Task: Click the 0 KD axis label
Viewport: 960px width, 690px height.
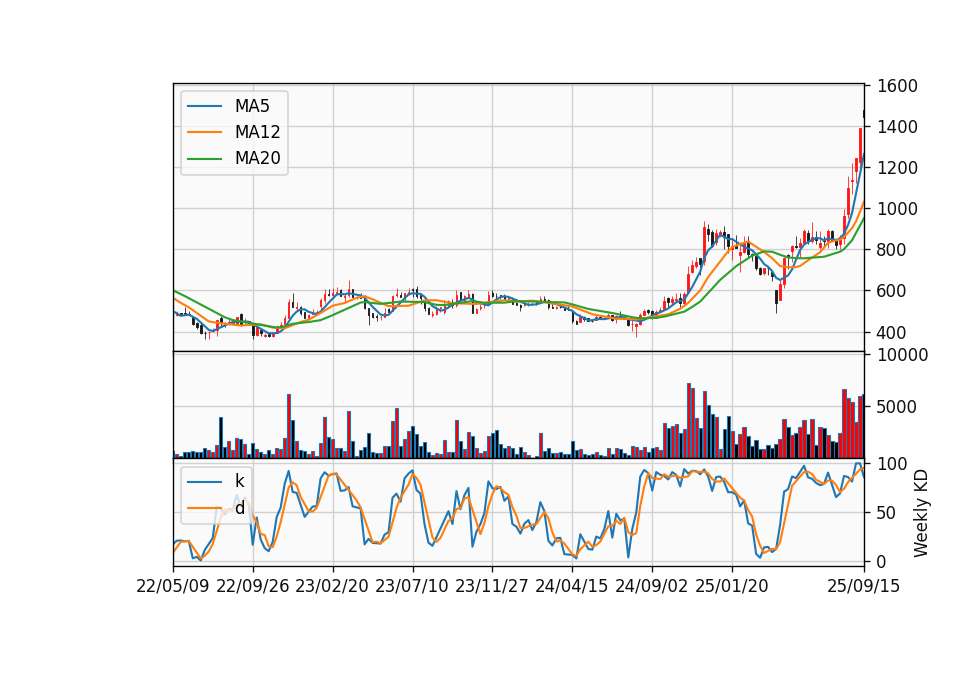Action: point(883,561)
